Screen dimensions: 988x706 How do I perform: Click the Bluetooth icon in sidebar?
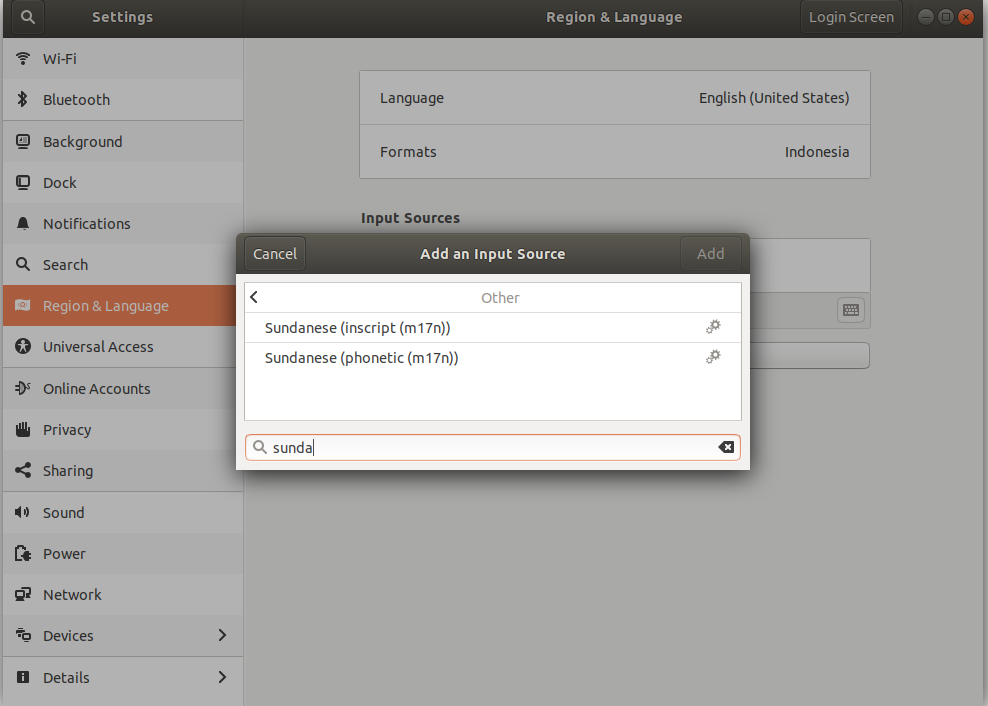[23, 100]
